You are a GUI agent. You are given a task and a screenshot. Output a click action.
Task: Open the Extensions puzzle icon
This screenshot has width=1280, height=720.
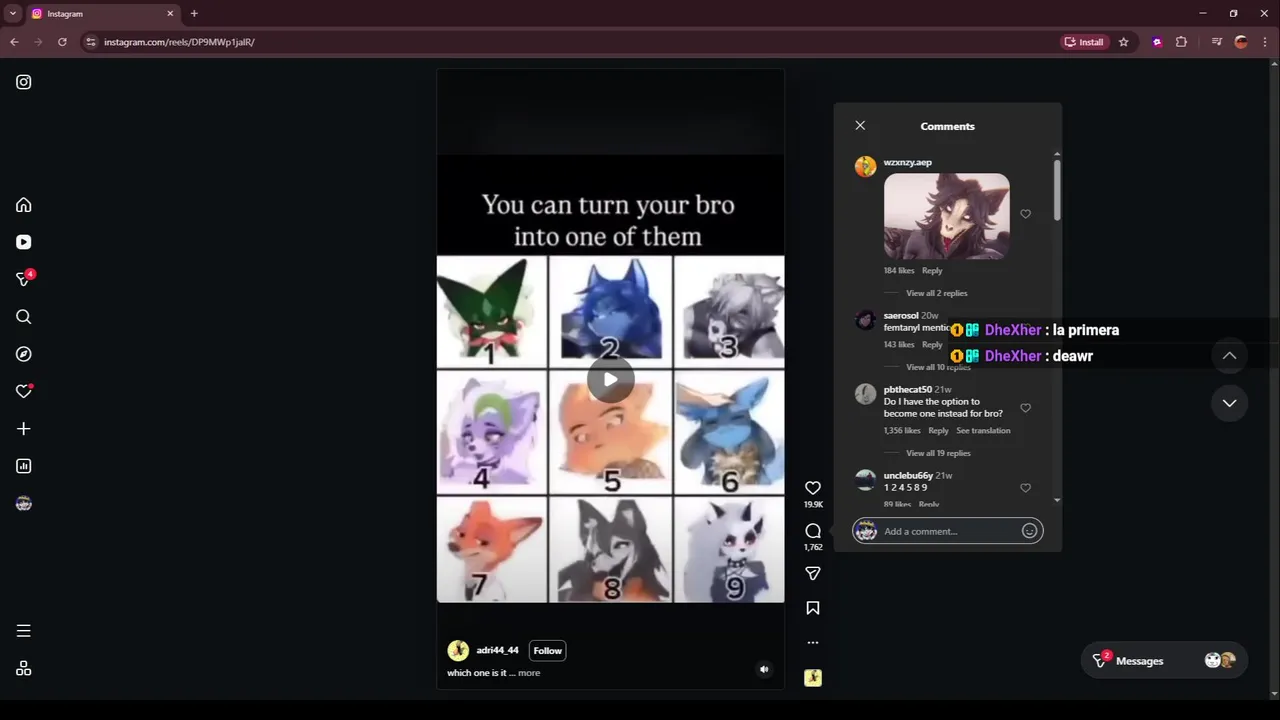(x=1181, y=42)
